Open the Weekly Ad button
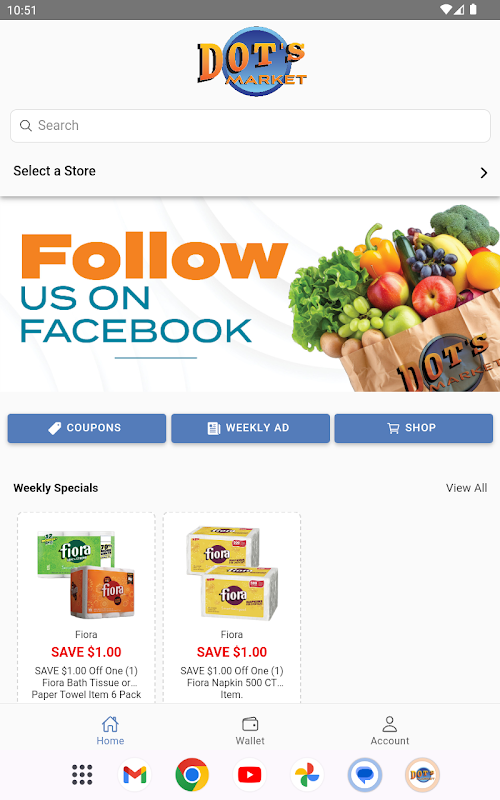This screenshot has width=500, height=800. [250, 428]
